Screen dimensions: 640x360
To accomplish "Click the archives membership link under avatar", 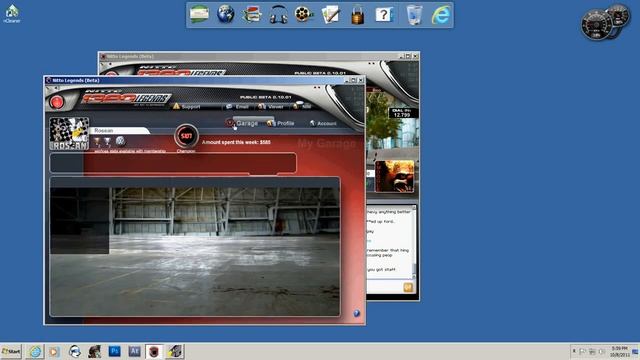I will point(130,151).
